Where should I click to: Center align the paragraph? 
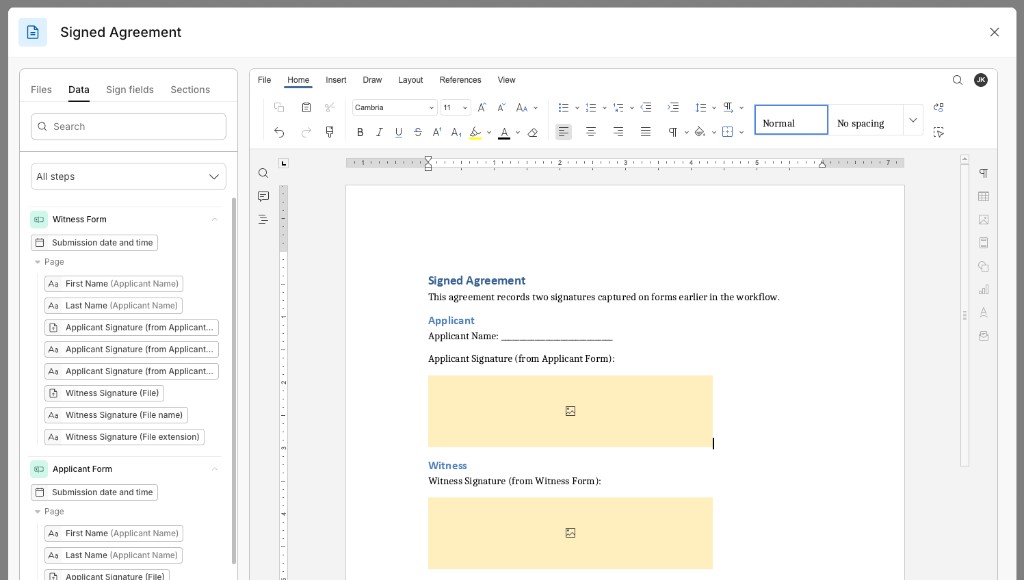tap(590, 132)
